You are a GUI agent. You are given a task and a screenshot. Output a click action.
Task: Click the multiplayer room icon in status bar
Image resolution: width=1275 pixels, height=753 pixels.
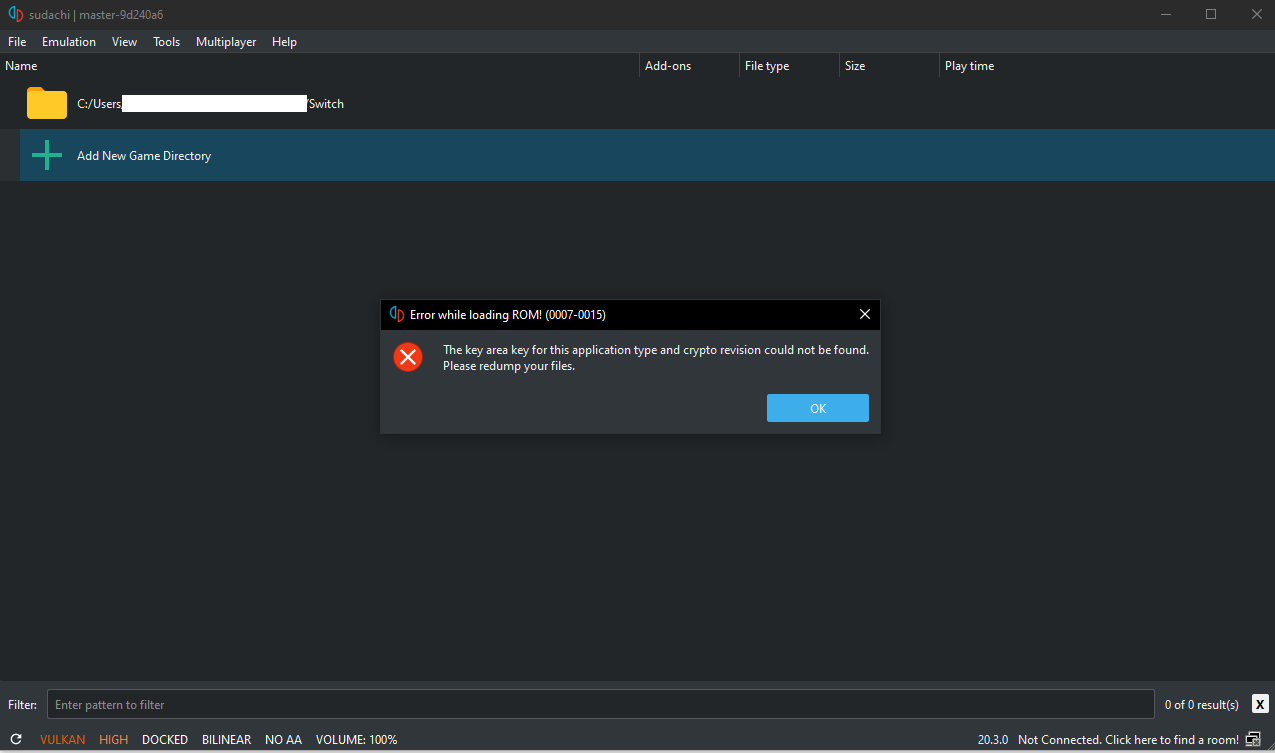[1254, 740]
